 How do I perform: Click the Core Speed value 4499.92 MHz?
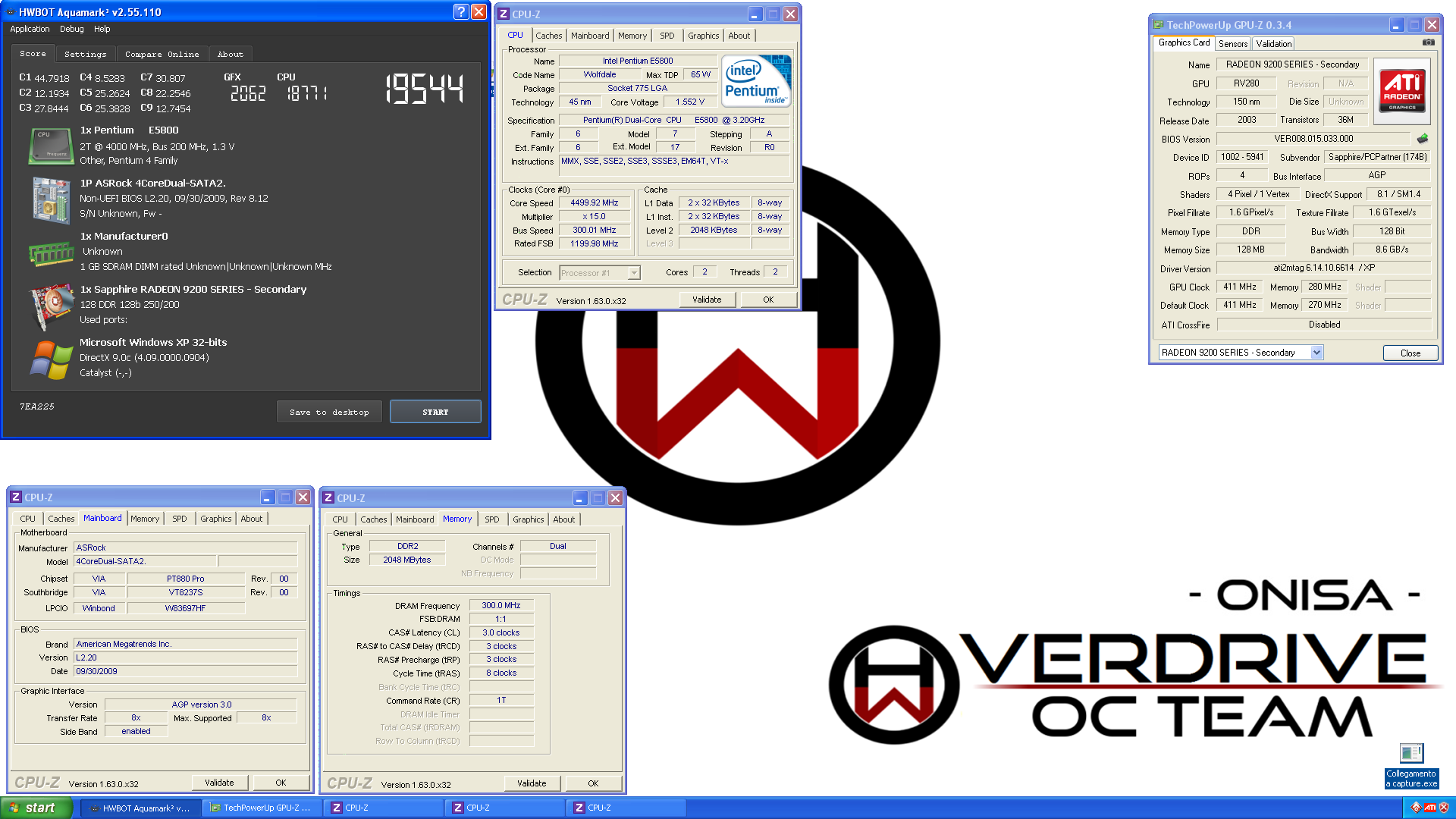[595, 203]
